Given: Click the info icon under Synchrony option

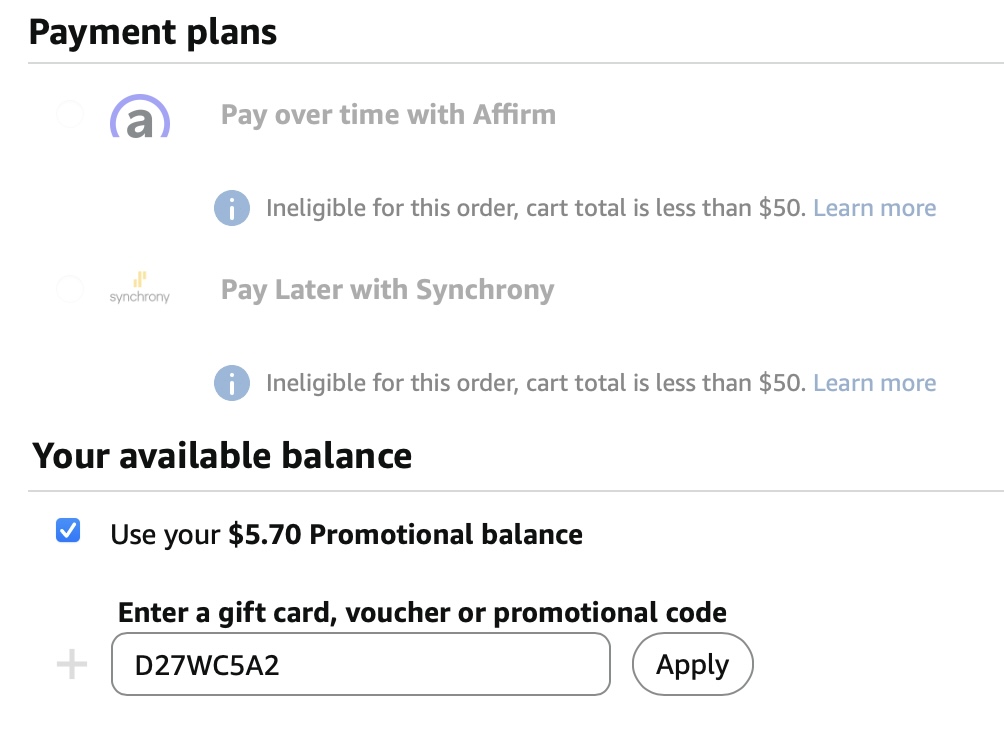Looking at the screenshot, I should click(x=232, y=383).
